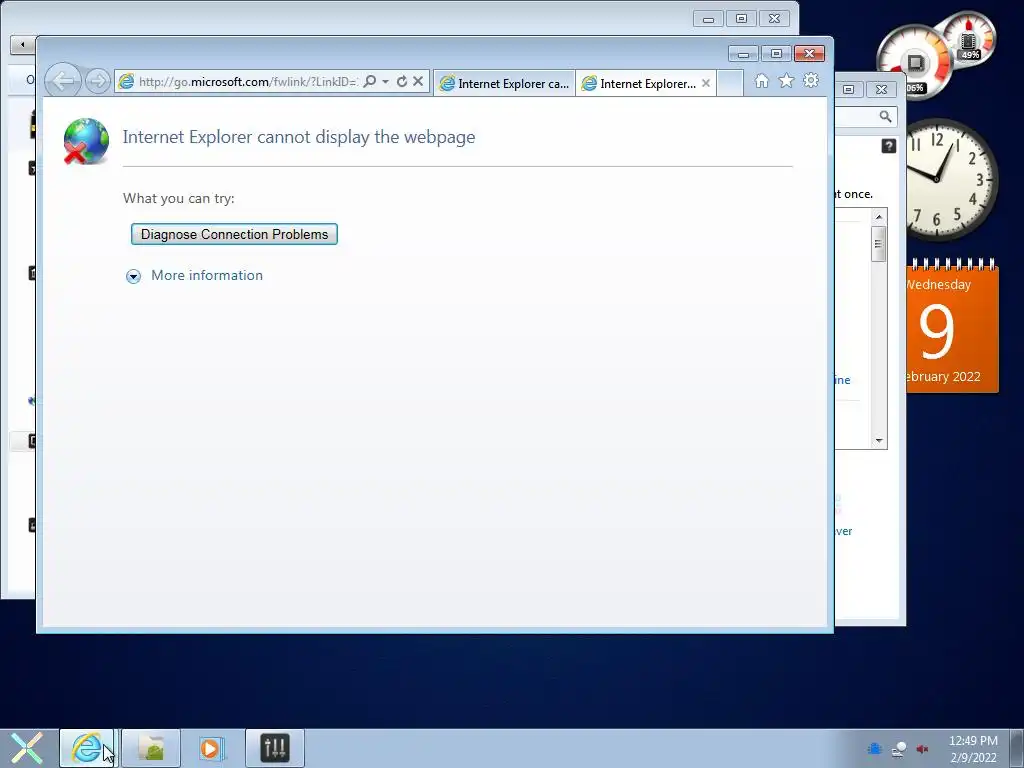Click the blue bug tray icon
This screenshot has height=768, width=1024.
(x=875, y=749)
